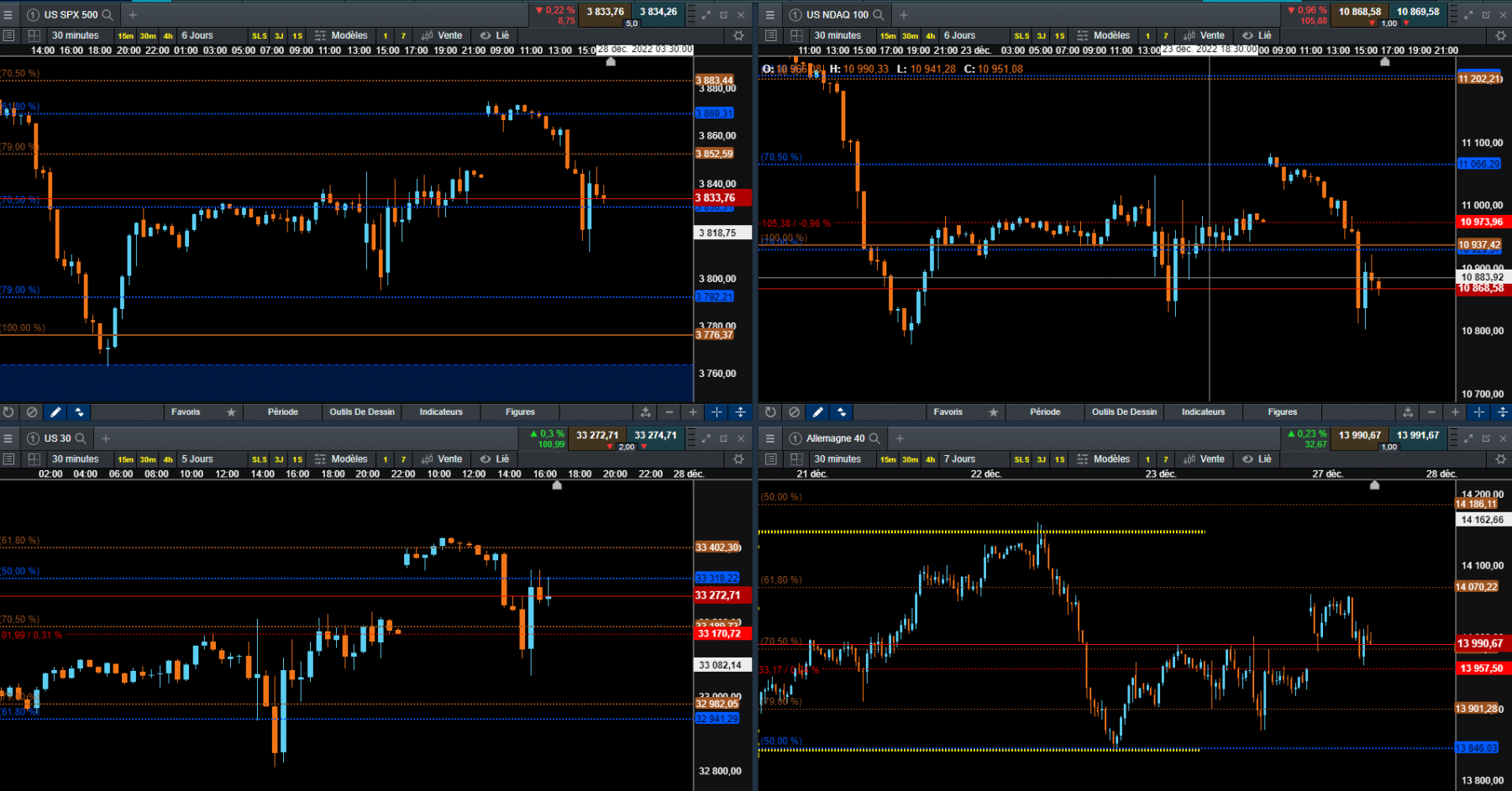Open settings gear of Allemagne 40 chart
1512x791 pixels.
tap(1501, 459)
